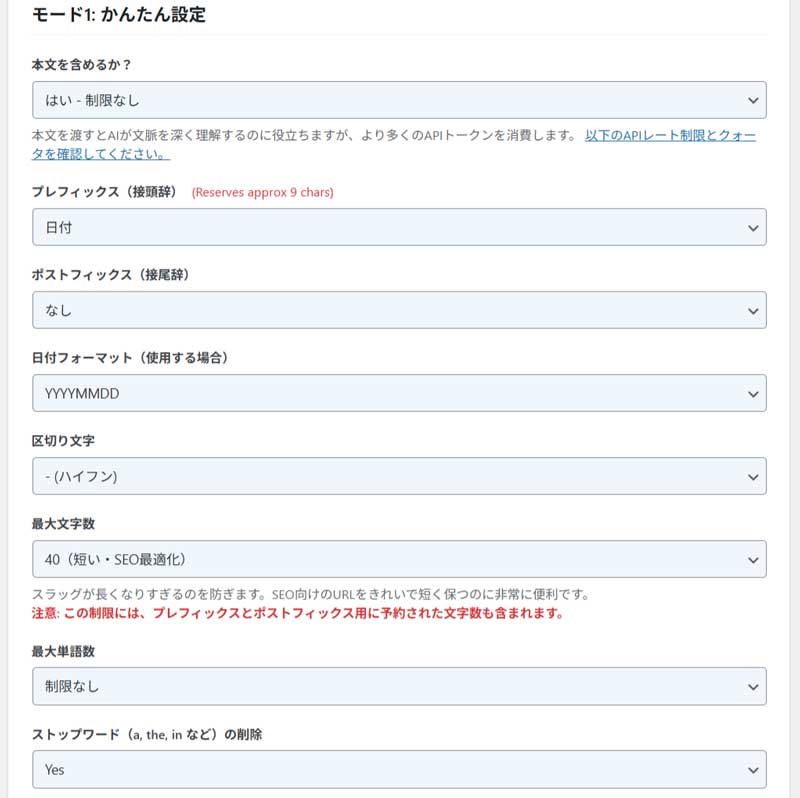Viewport: 800px width, 798px height.
Task: Open the 最大単語数 dropdown showing 制限なし
Action: (399, 686)
